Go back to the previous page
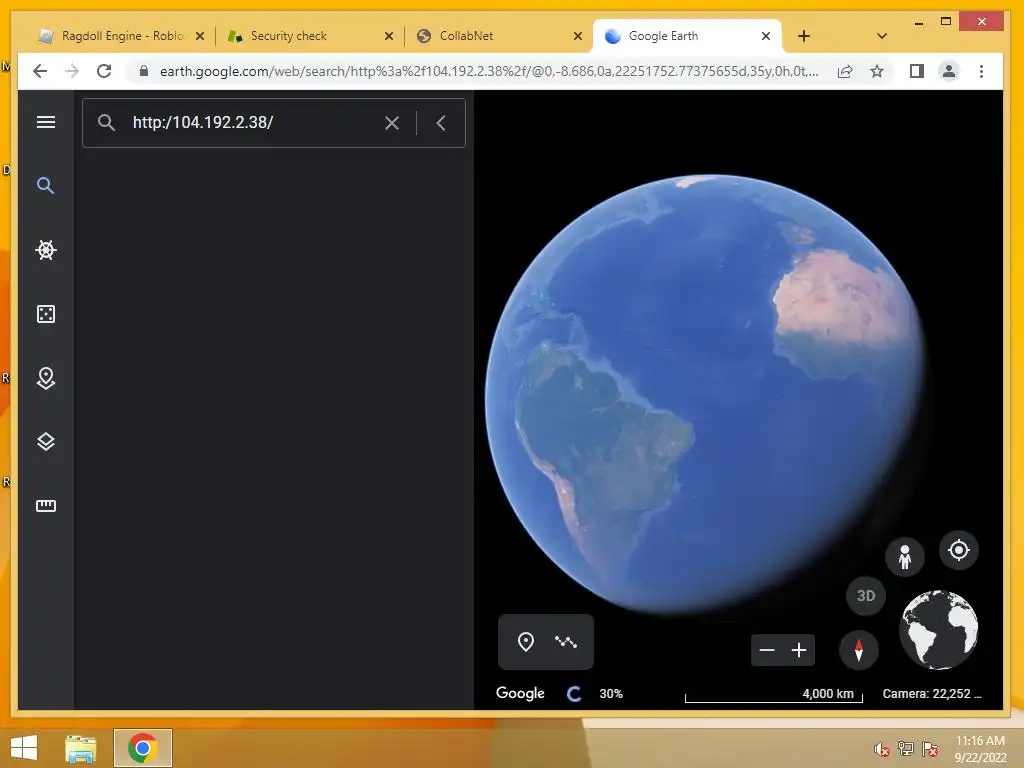 tap(40, 71)
